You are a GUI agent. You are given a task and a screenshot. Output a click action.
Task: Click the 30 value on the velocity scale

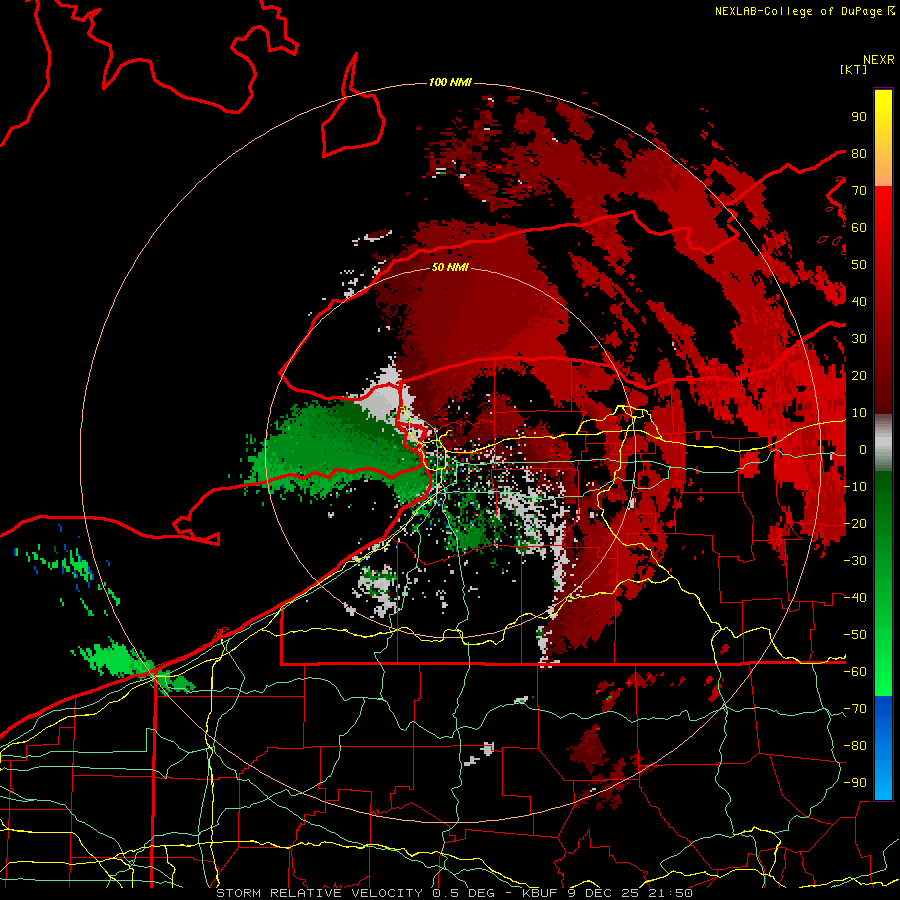(x=859, y=339)
